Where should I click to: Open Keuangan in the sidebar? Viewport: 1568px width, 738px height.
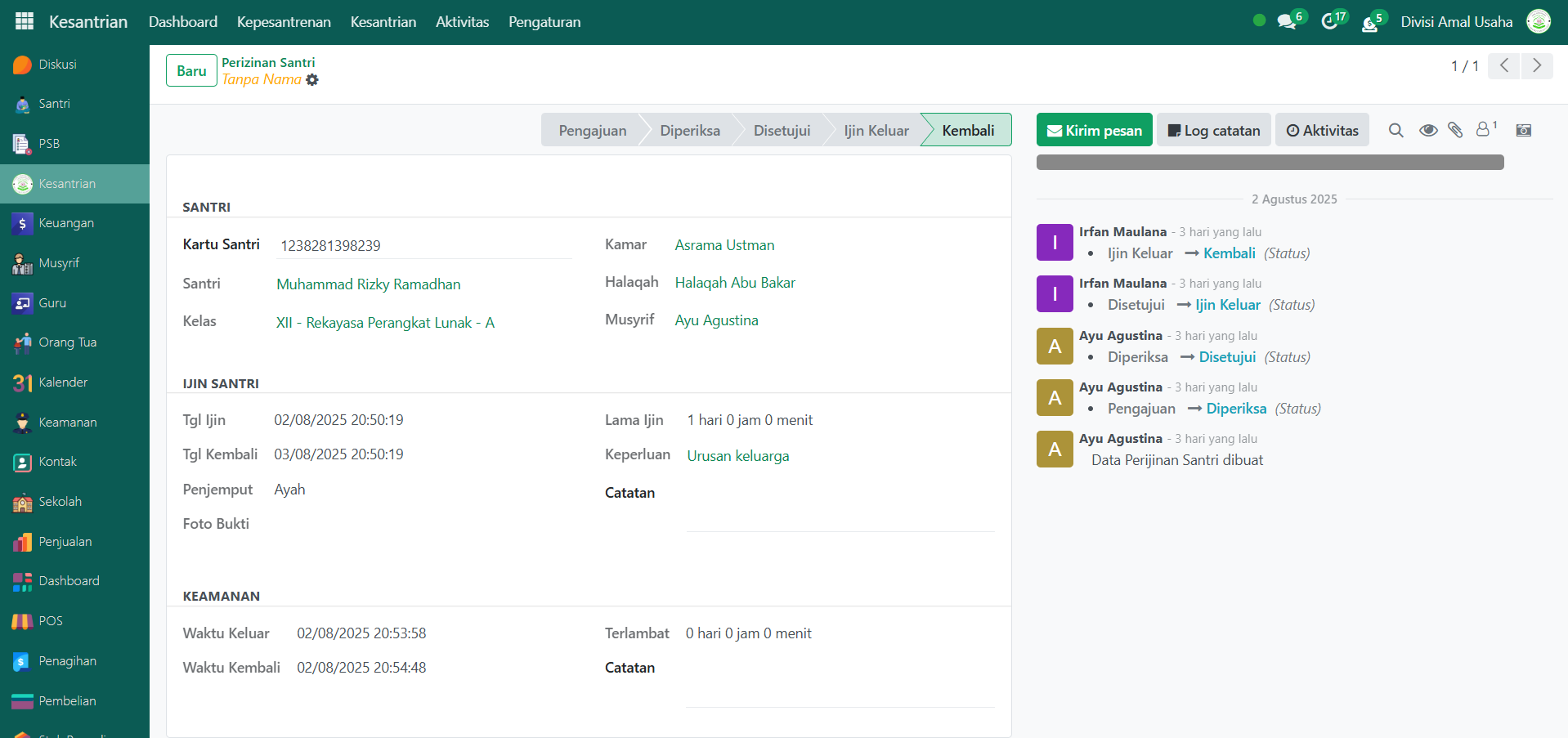click(66, 223)
